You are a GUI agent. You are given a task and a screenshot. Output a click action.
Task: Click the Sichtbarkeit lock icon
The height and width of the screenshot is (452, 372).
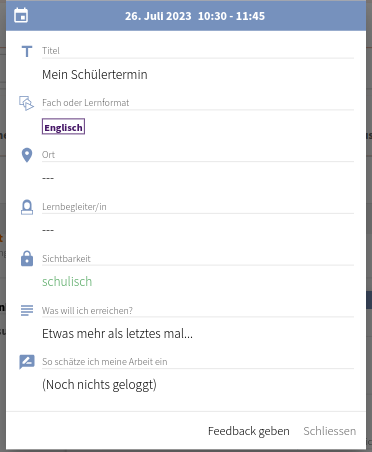tap(27, 259)
